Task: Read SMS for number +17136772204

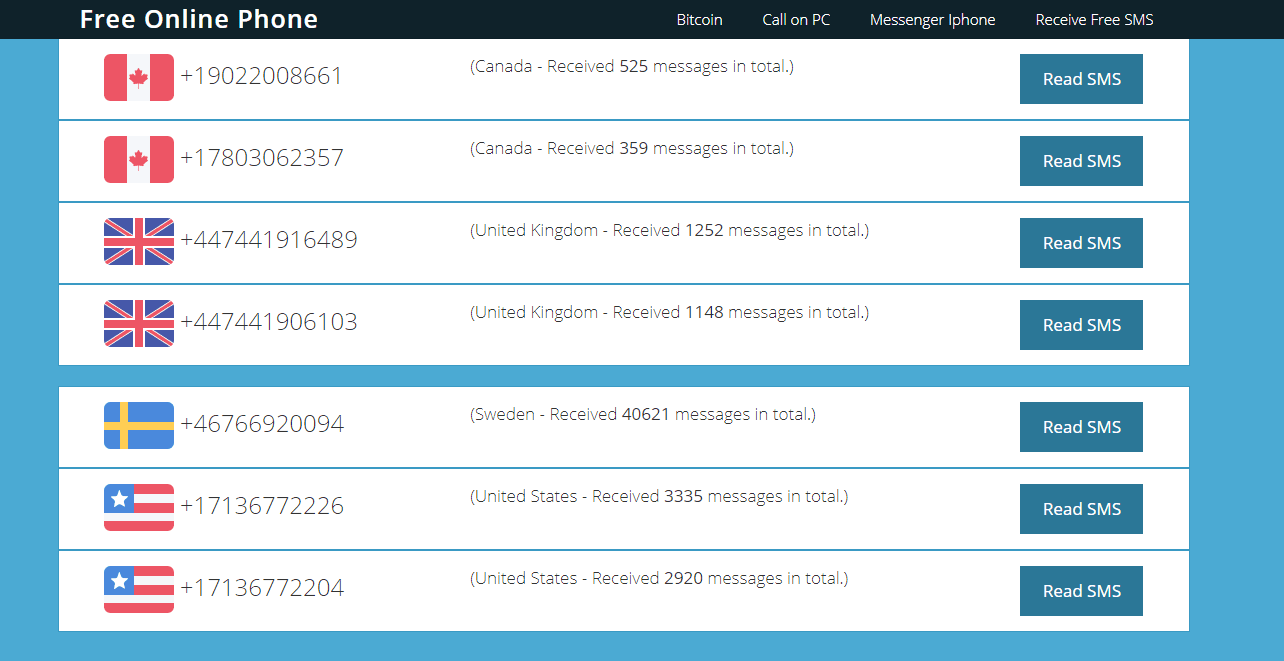Action: point(1081,590)
